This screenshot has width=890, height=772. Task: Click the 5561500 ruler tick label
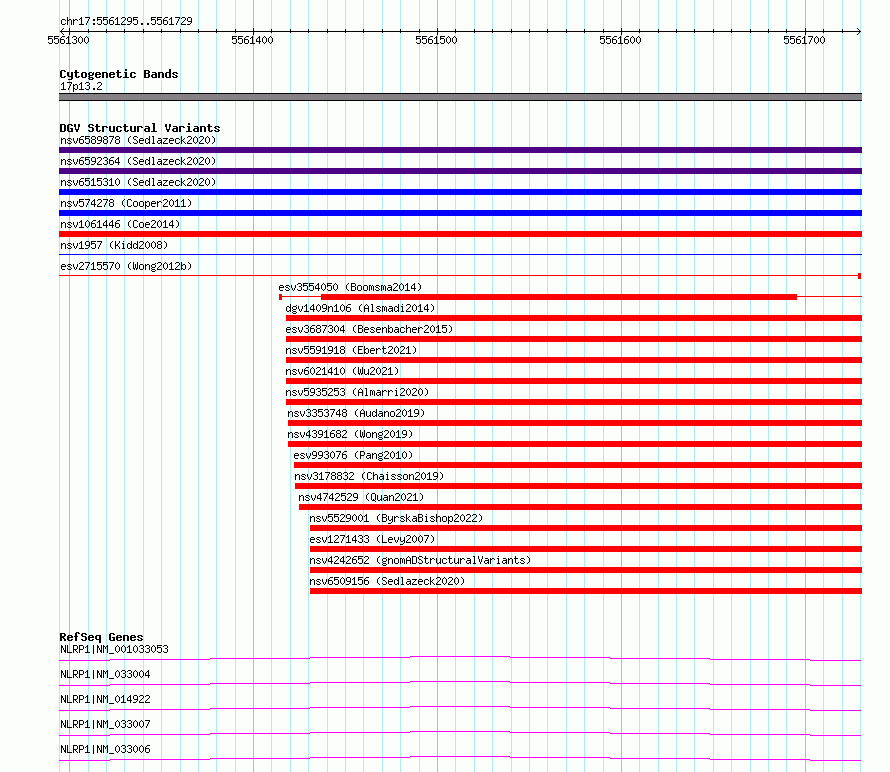point(436,40)
